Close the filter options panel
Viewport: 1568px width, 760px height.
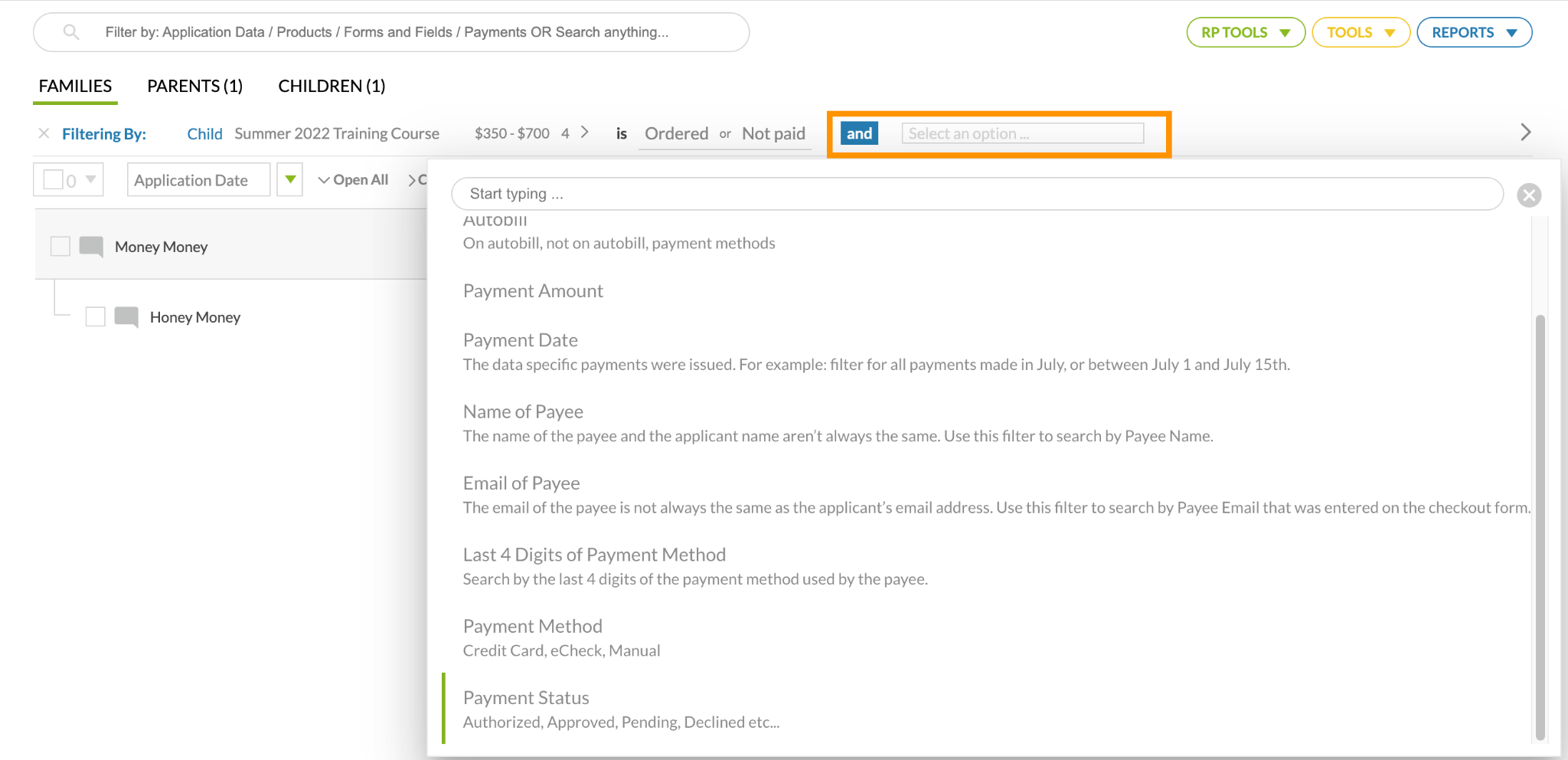pyautogui.click(x=1528, y=195)
